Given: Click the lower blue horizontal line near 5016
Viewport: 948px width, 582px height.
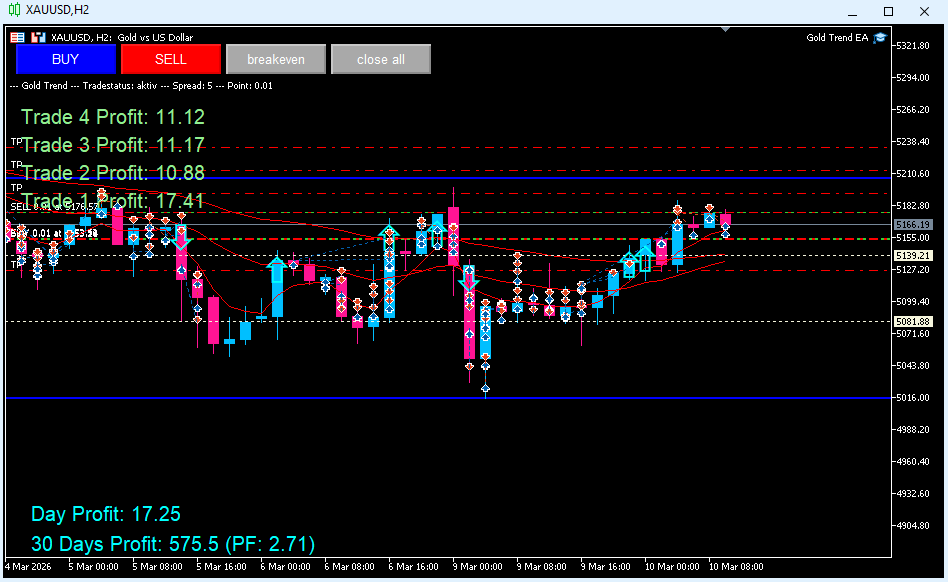Looking at the screenshot, I should pyautogui.click(x=448, y=398).
